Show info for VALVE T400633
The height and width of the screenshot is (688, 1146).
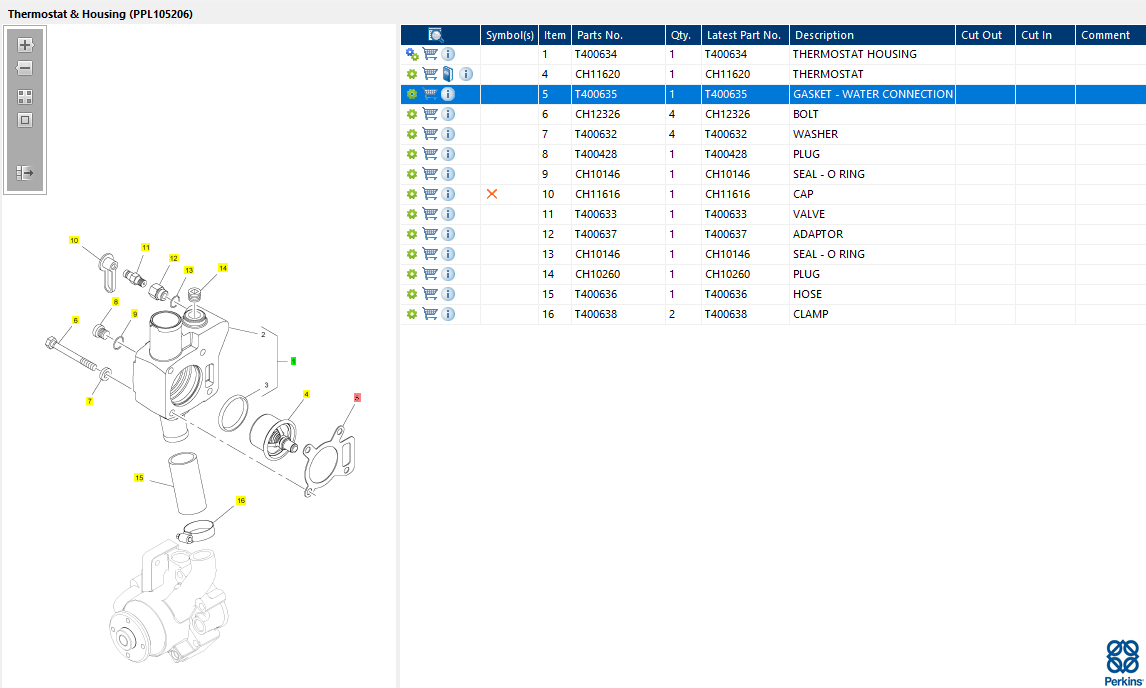(448, 213)
